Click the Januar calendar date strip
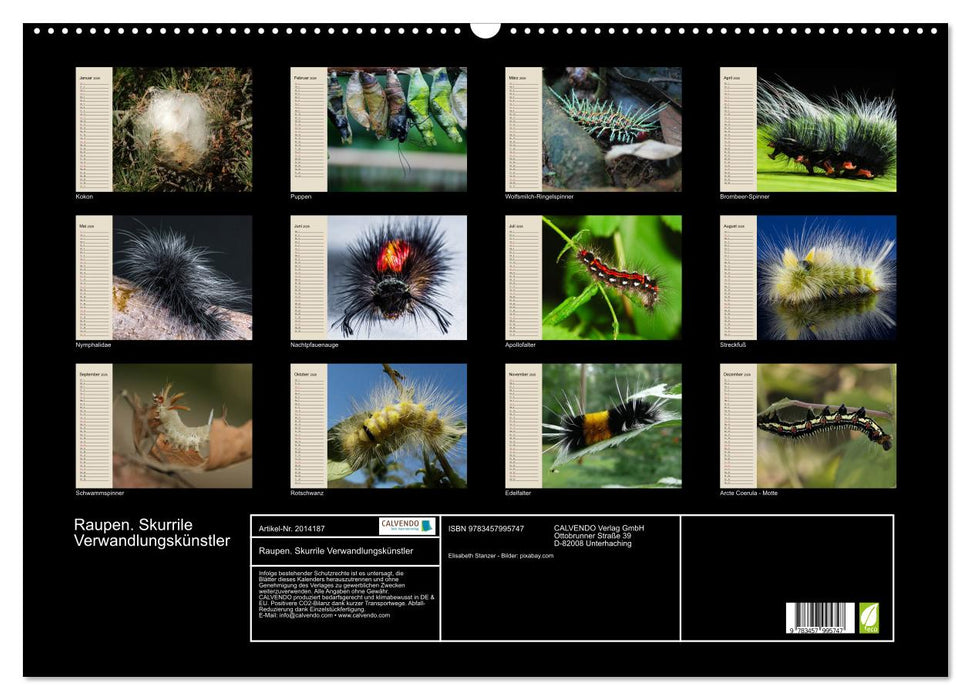The width and height of the screenshot is (971, 700). coord(94,129)
